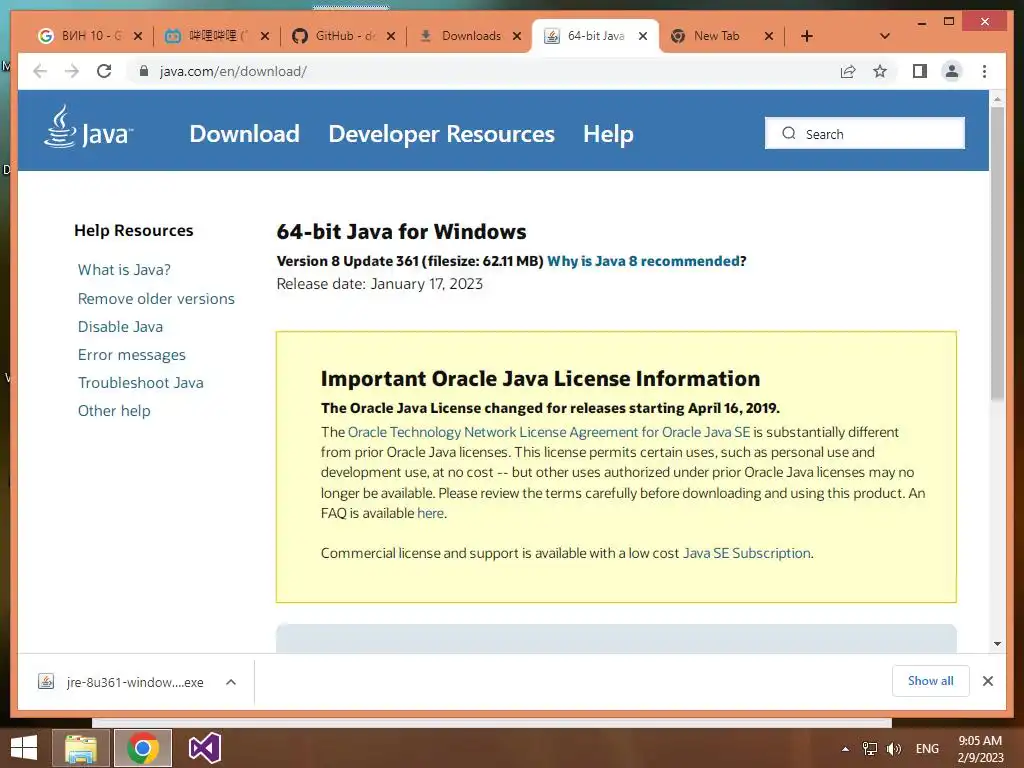Switch to the New Tab tab
1024x768 pixels.
point(716,36)
